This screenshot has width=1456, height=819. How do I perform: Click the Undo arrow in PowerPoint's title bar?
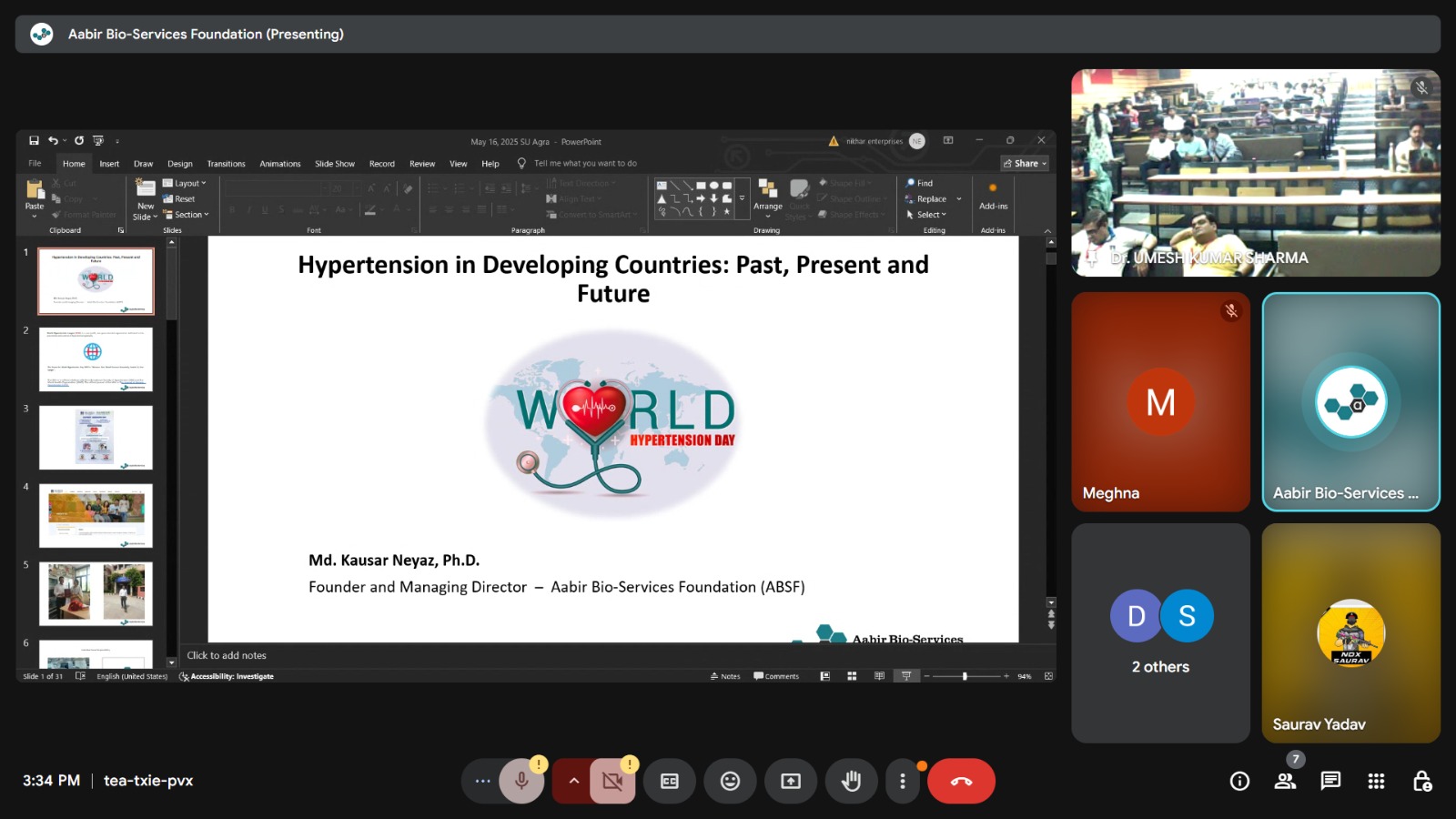pos(53,140)
